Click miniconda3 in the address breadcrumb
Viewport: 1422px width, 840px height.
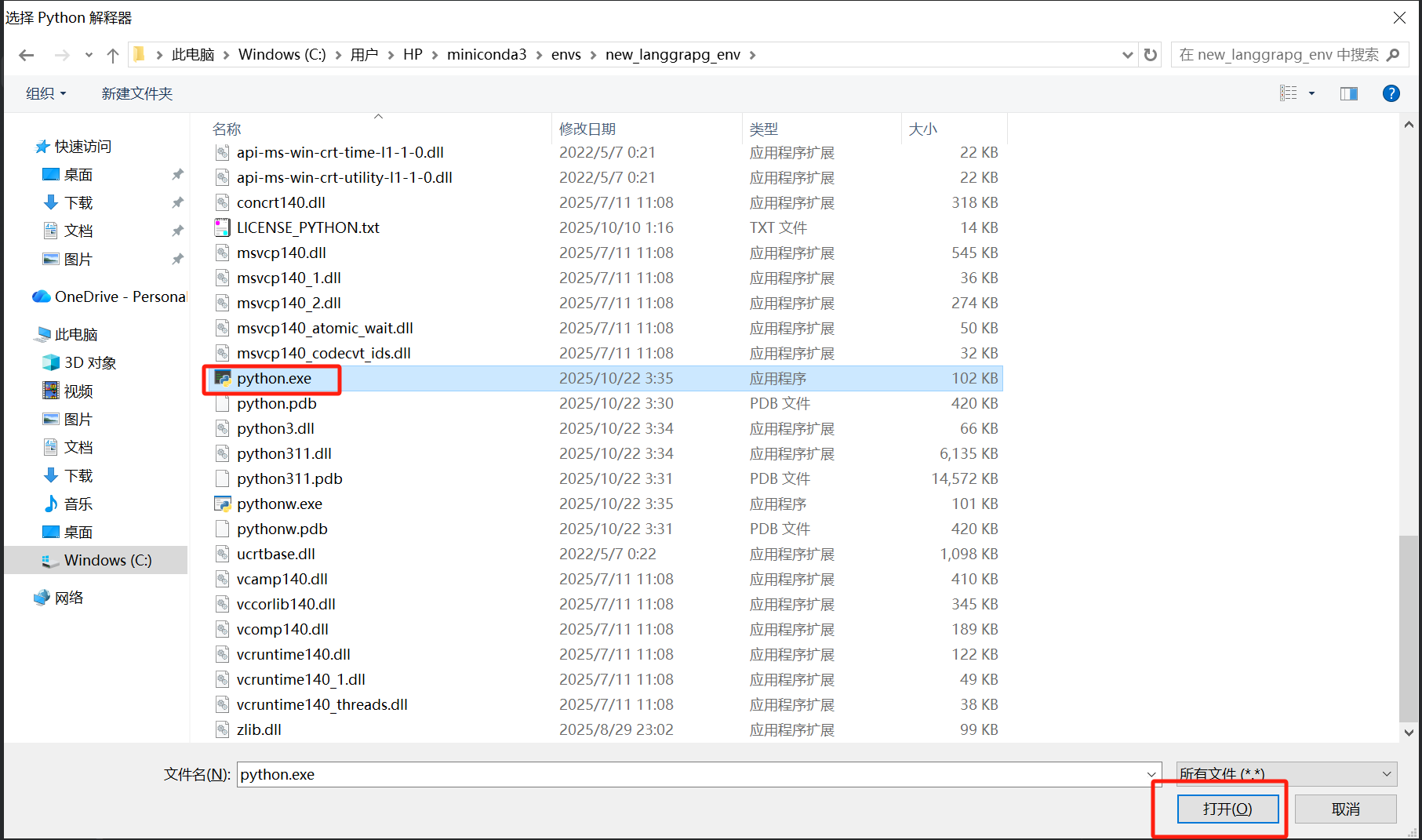coord(486,55)
